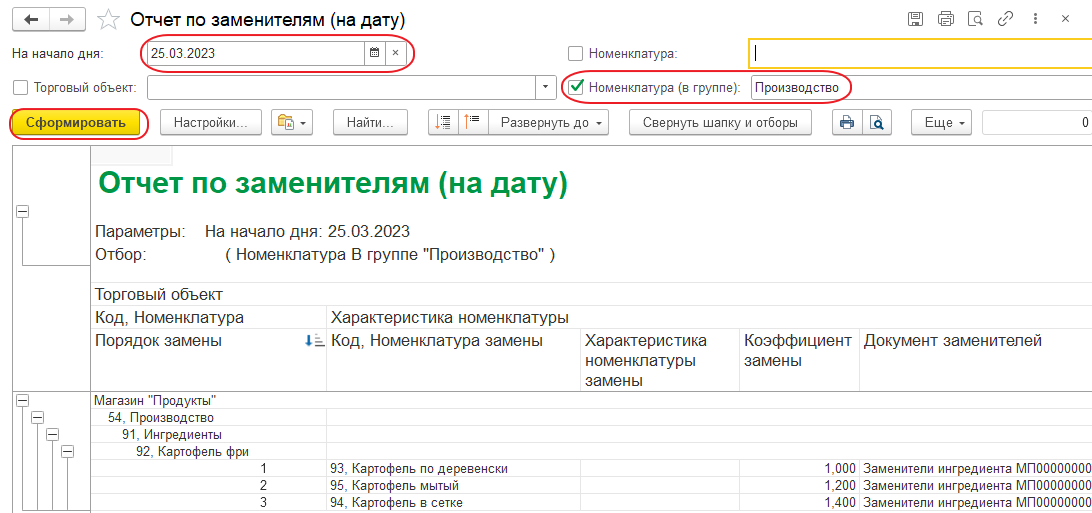Open the Торговый объект dropdown list
This screenshot has height=513, width=1092.
(x=545, y=88)
